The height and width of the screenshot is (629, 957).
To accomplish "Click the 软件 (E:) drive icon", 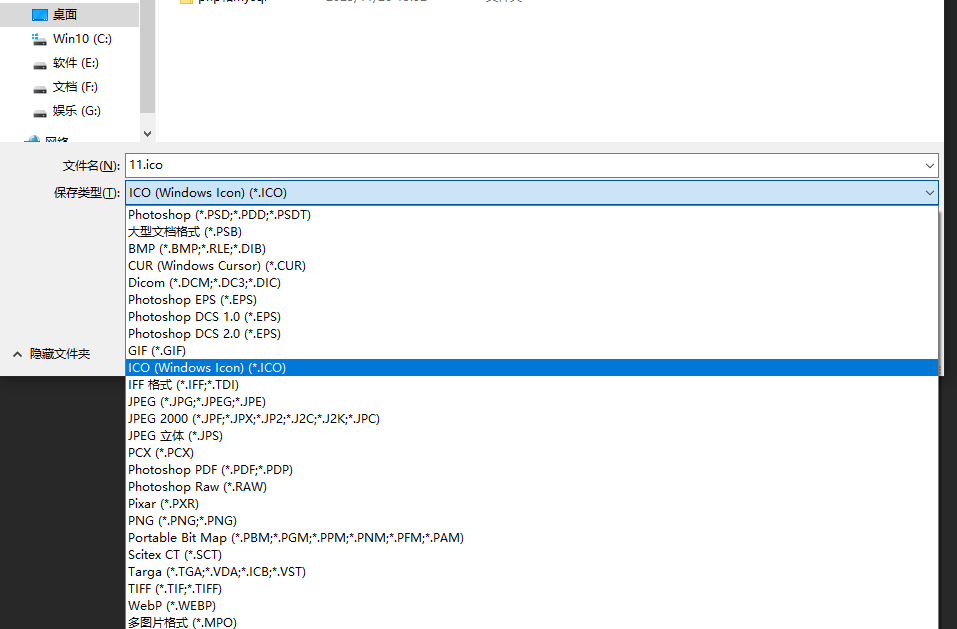I will pos(39,63).
